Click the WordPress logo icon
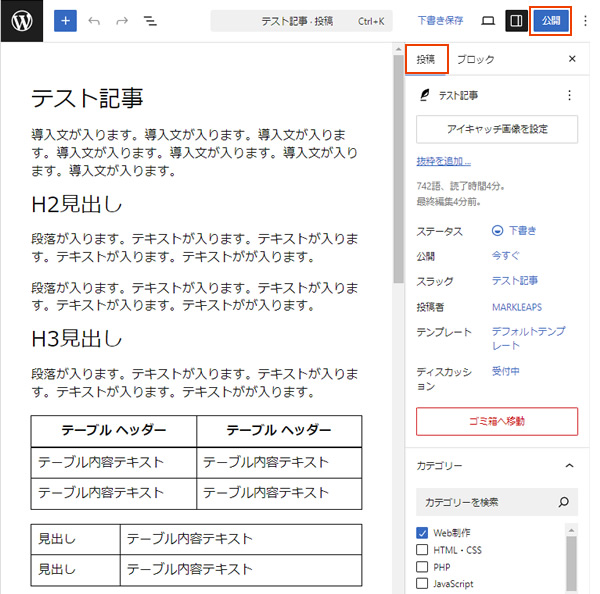This screenshot has height=594, width=600. (21, 20)
